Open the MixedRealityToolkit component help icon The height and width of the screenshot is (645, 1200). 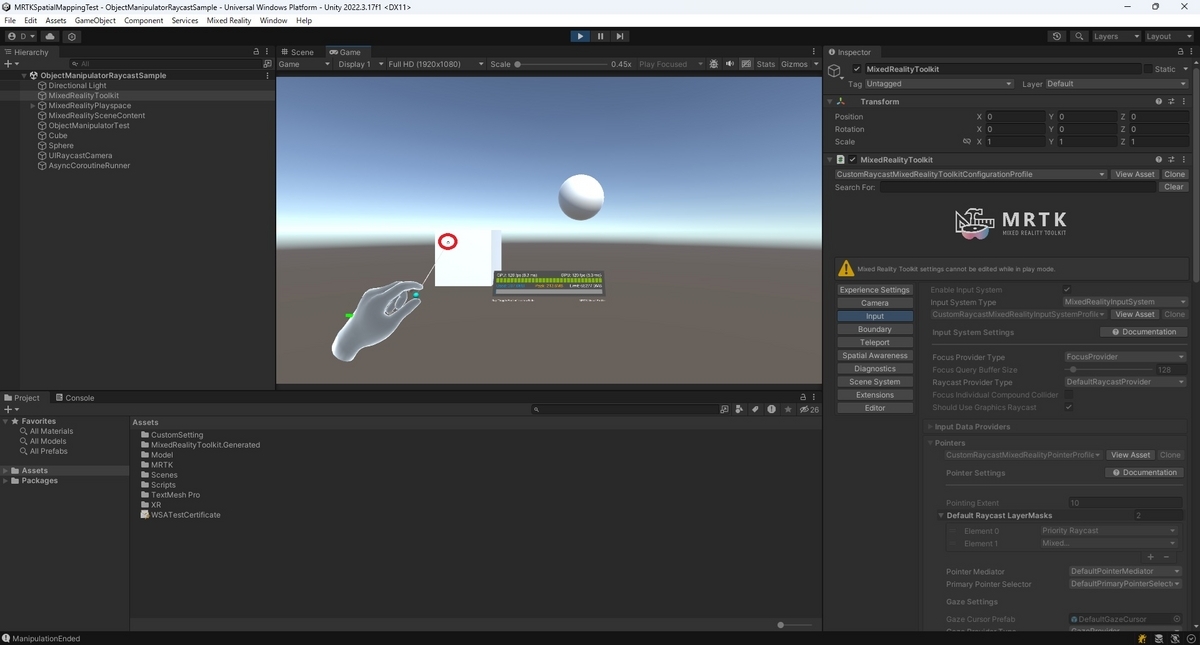point(1159,160)
